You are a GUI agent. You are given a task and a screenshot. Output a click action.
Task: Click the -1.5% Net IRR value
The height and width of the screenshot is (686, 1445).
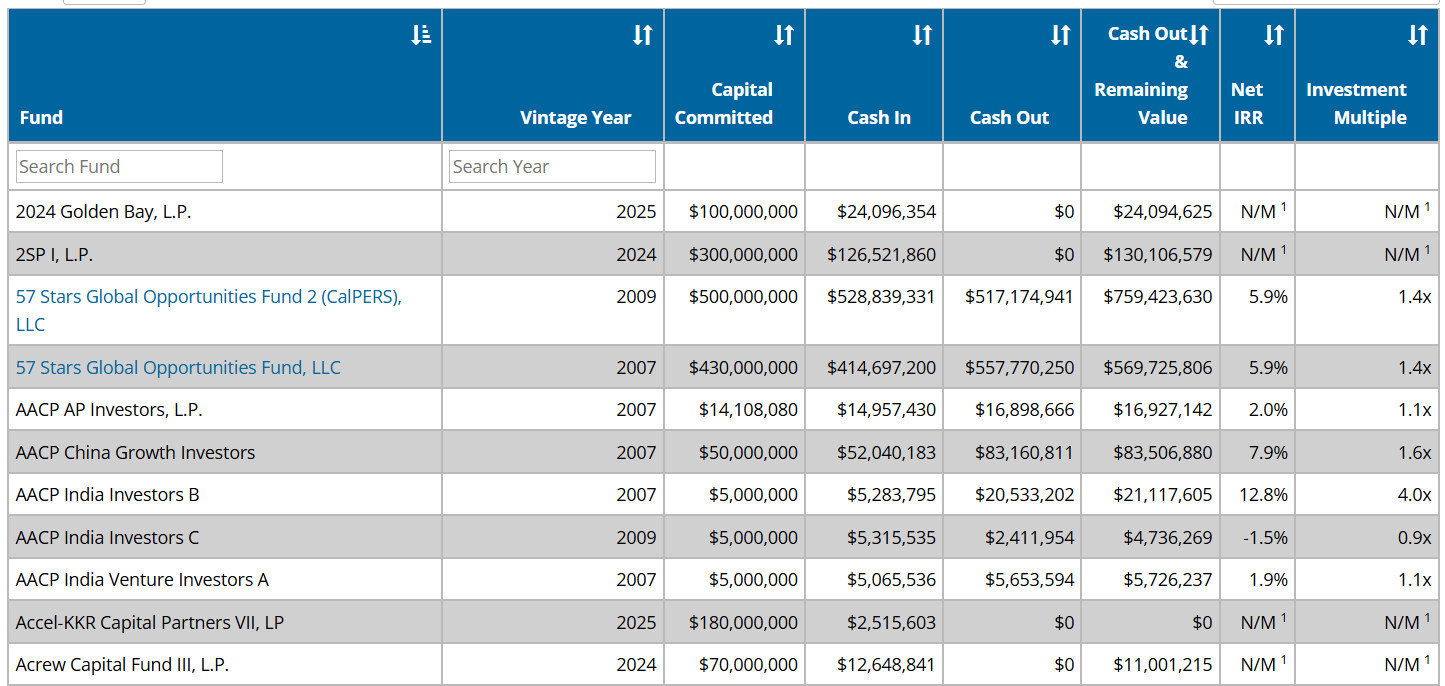[1265, 537]
